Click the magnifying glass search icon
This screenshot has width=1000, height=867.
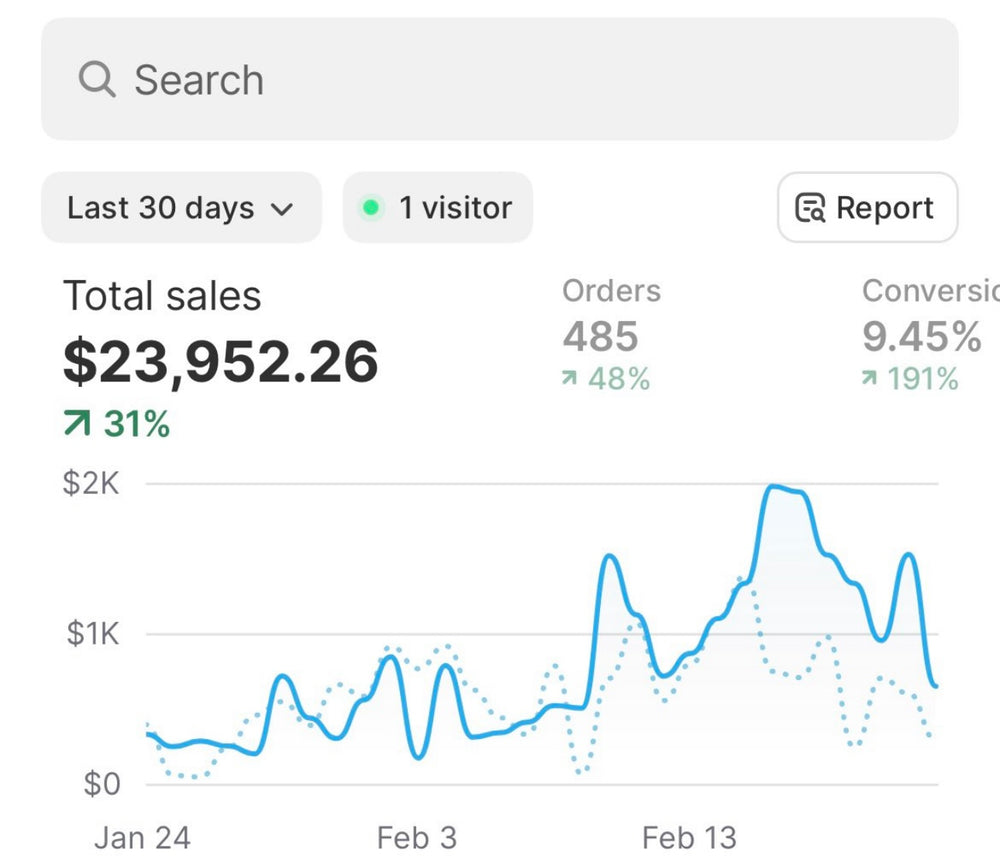(97, 79)
